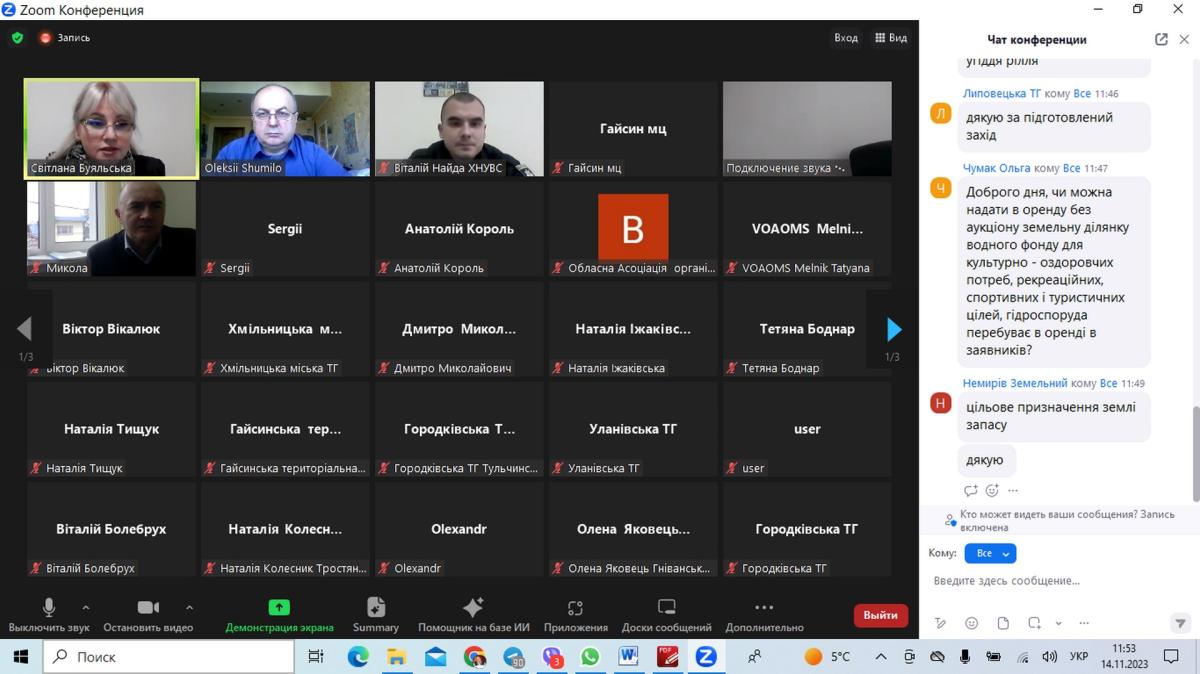Open Word from taskbar

coord(629,657)
